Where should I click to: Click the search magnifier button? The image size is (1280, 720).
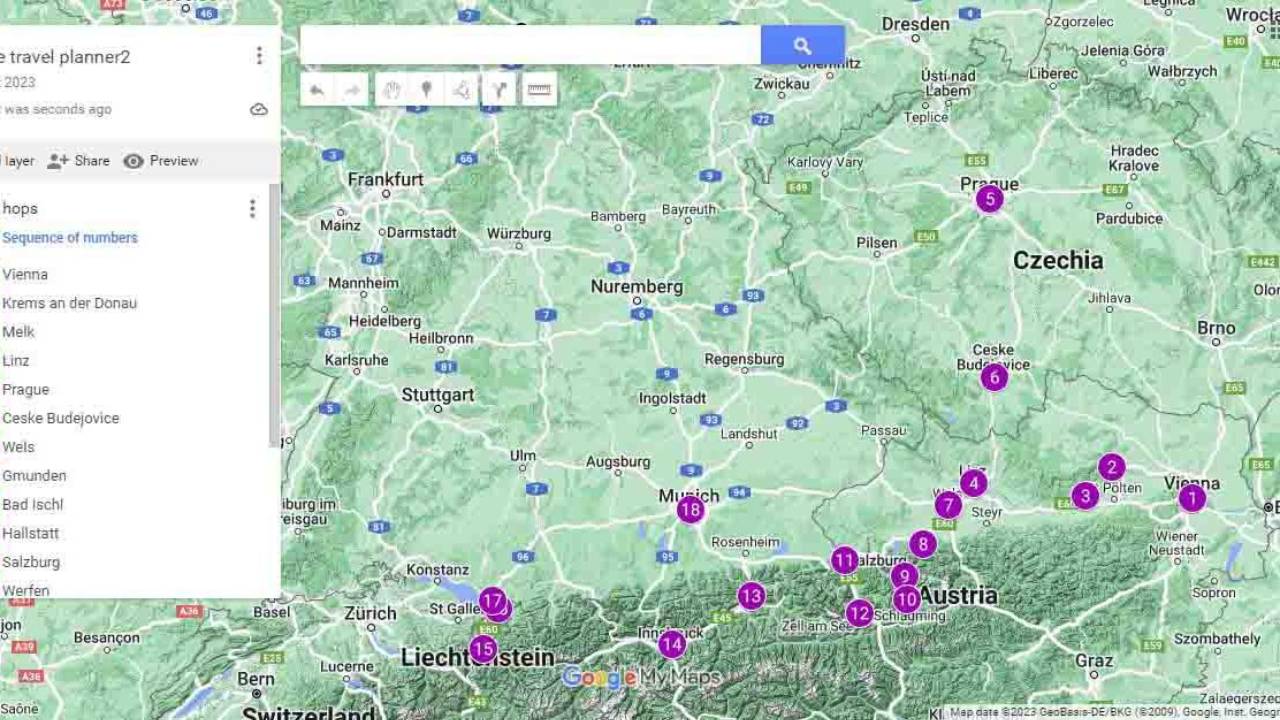(802, 44)
